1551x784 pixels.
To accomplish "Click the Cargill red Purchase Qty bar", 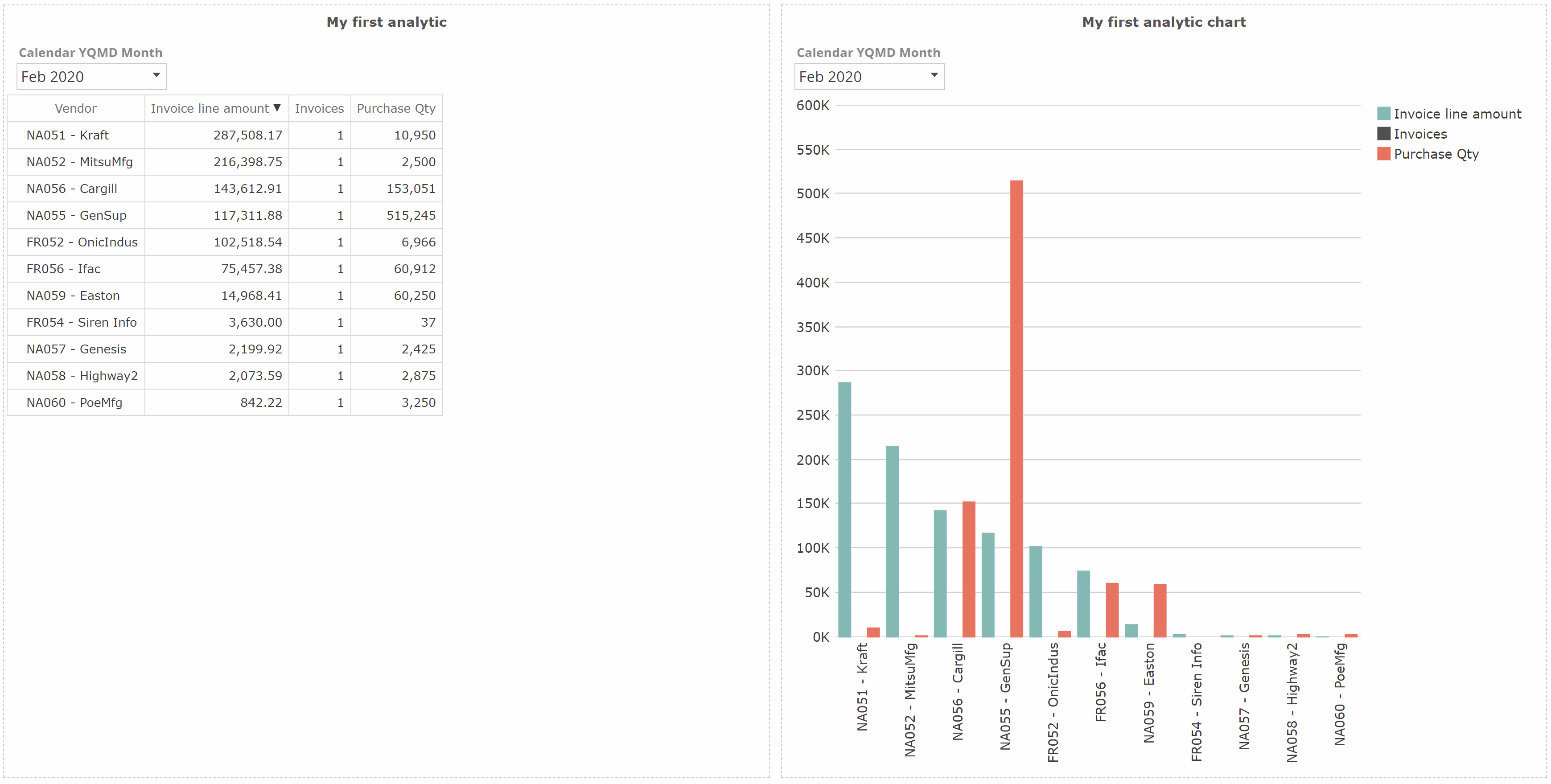I will coord(968,569).
